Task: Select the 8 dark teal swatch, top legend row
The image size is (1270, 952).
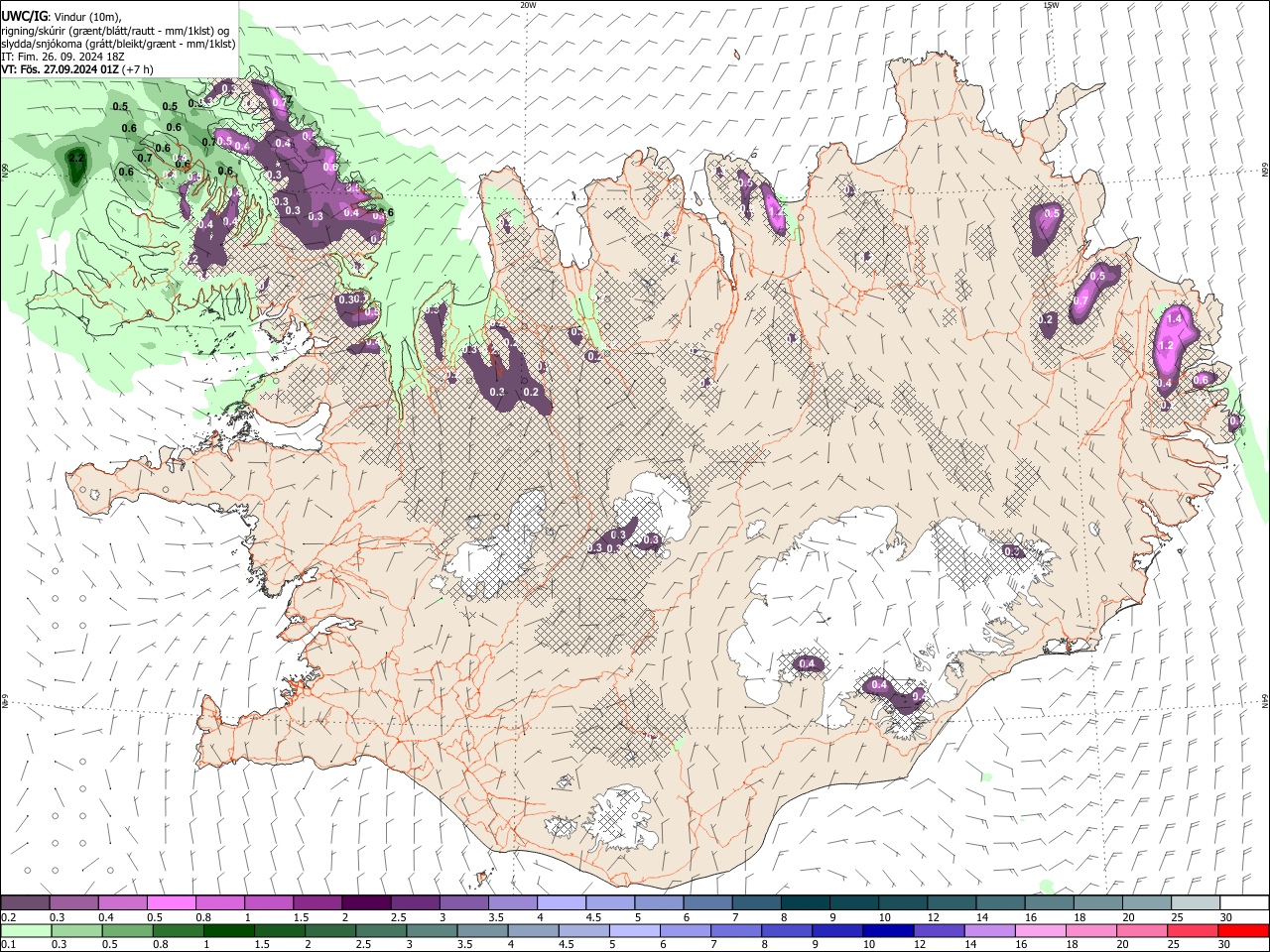Action: point(805,902)
